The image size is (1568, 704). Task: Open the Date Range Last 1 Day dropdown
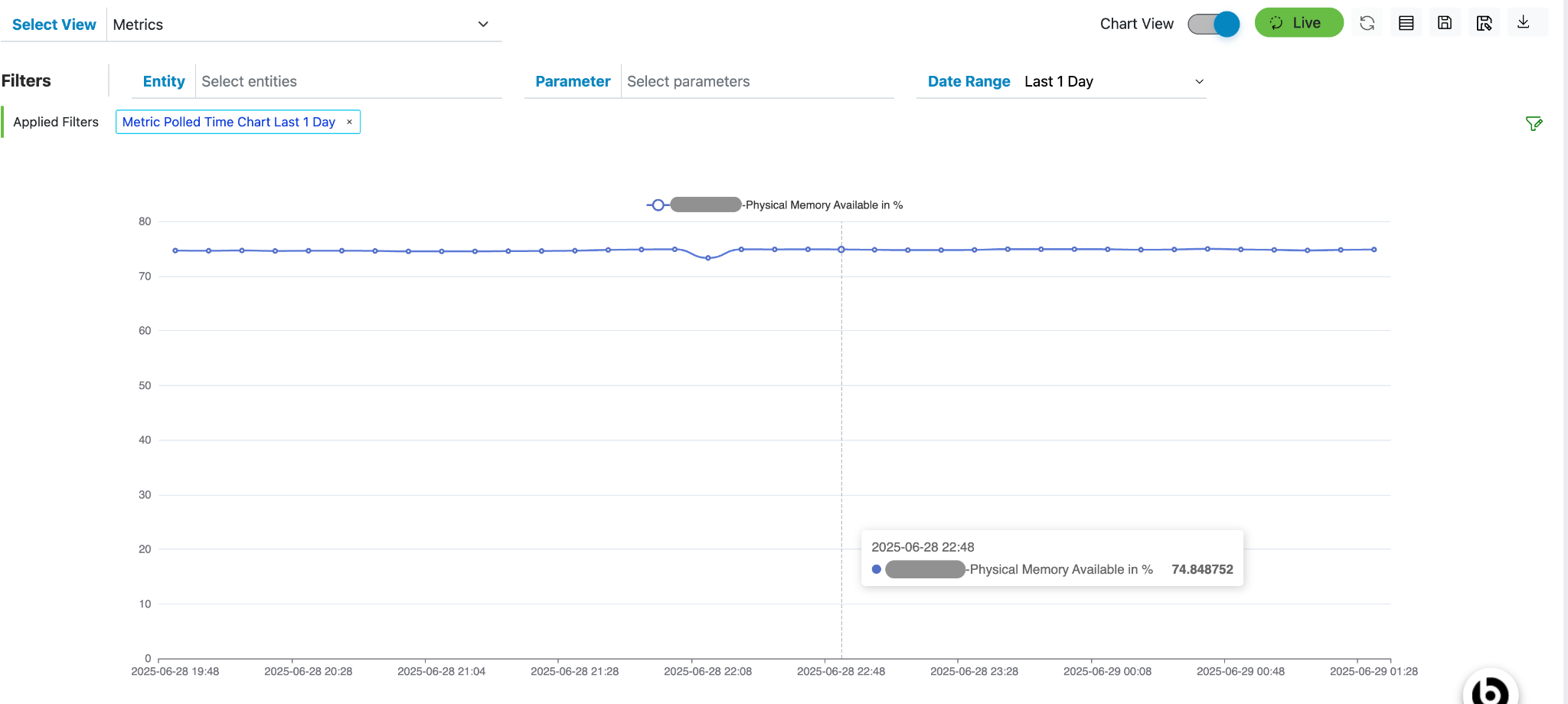(1199, 81)
